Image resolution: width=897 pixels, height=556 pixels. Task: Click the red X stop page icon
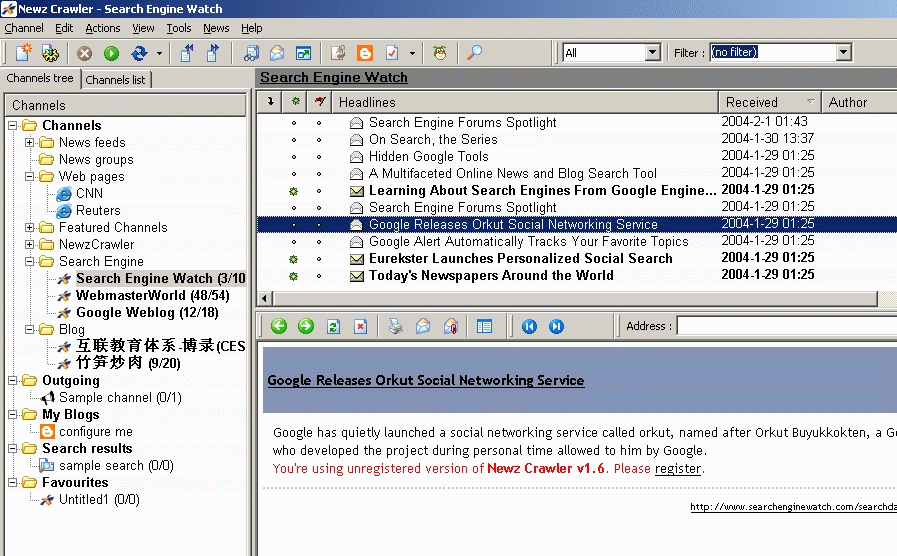tap(360, 327)
